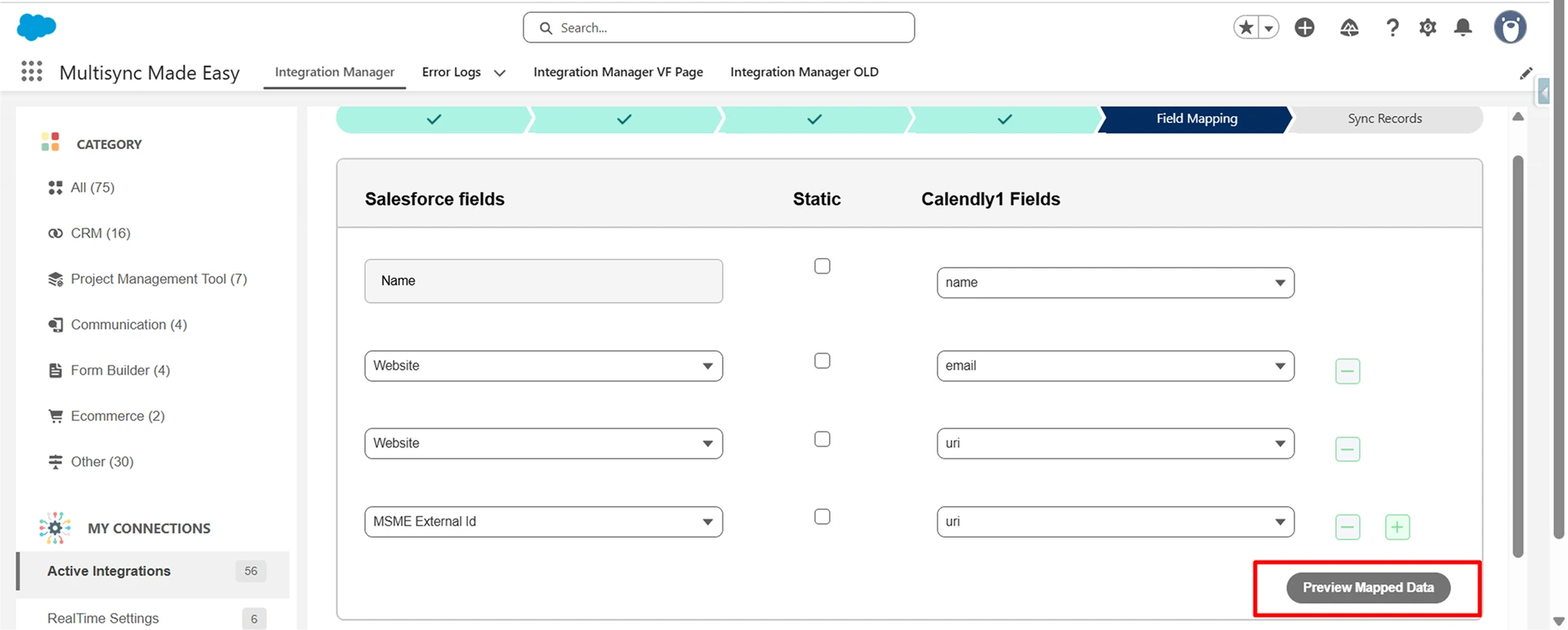
Task: Select the Field Mapping step
Action: tap(1196, 119)
